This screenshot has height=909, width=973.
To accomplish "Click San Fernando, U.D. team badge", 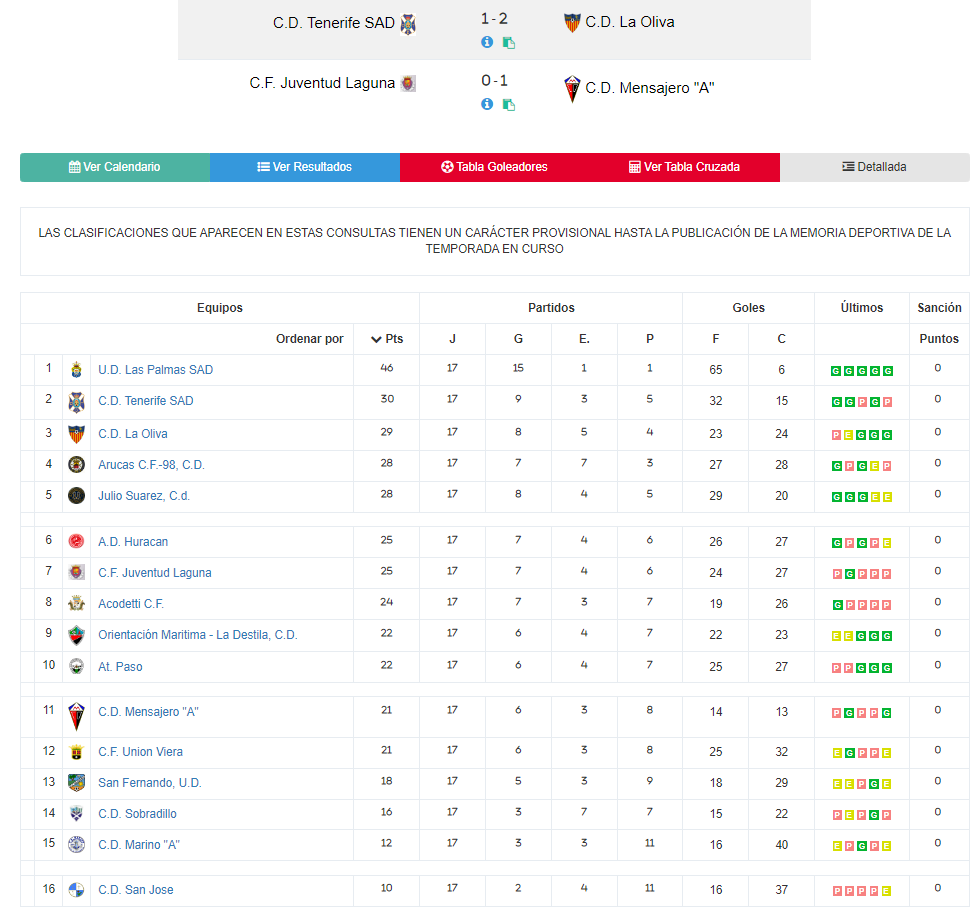I will [76, 782].
